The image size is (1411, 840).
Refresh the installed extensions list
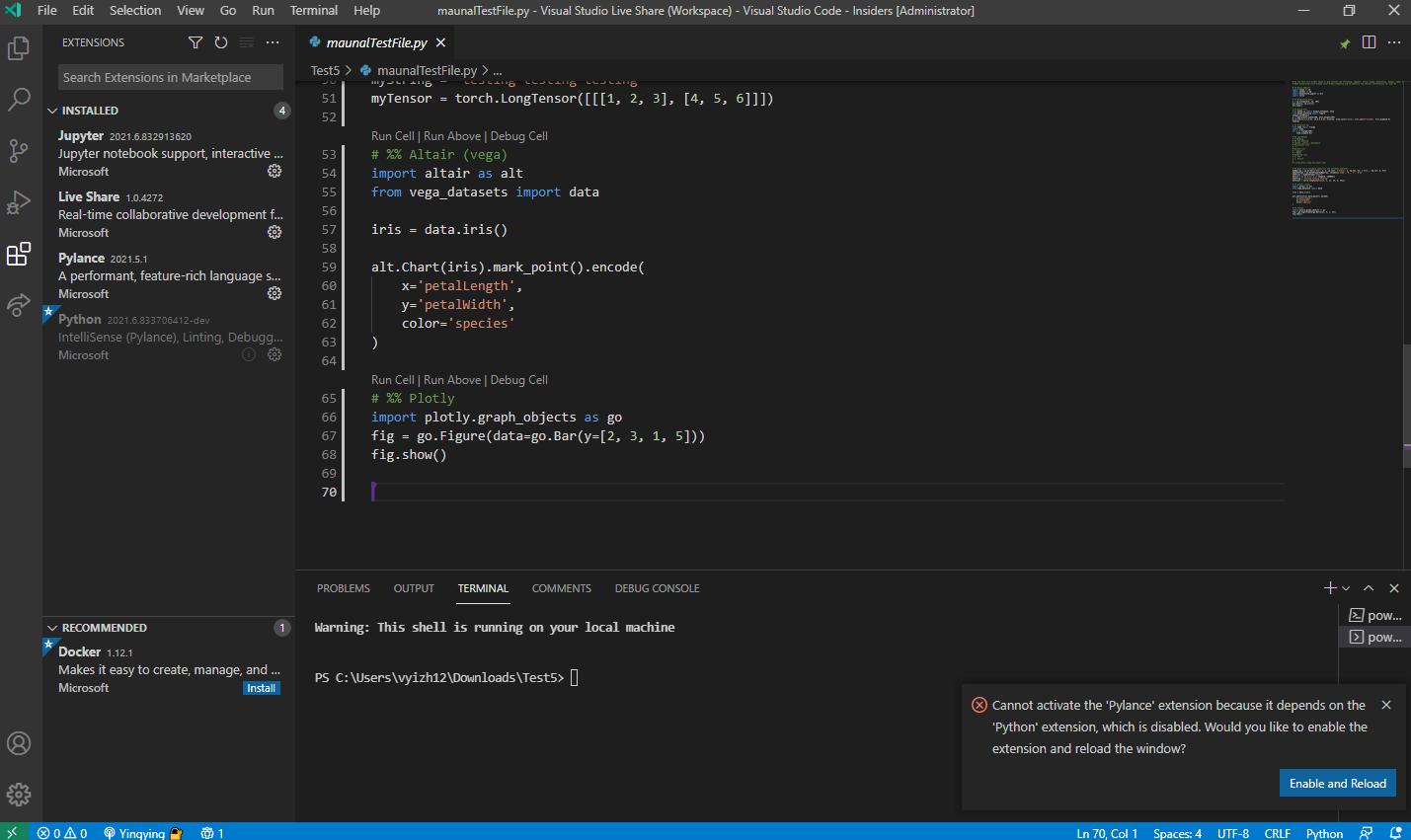pos(220,42)
